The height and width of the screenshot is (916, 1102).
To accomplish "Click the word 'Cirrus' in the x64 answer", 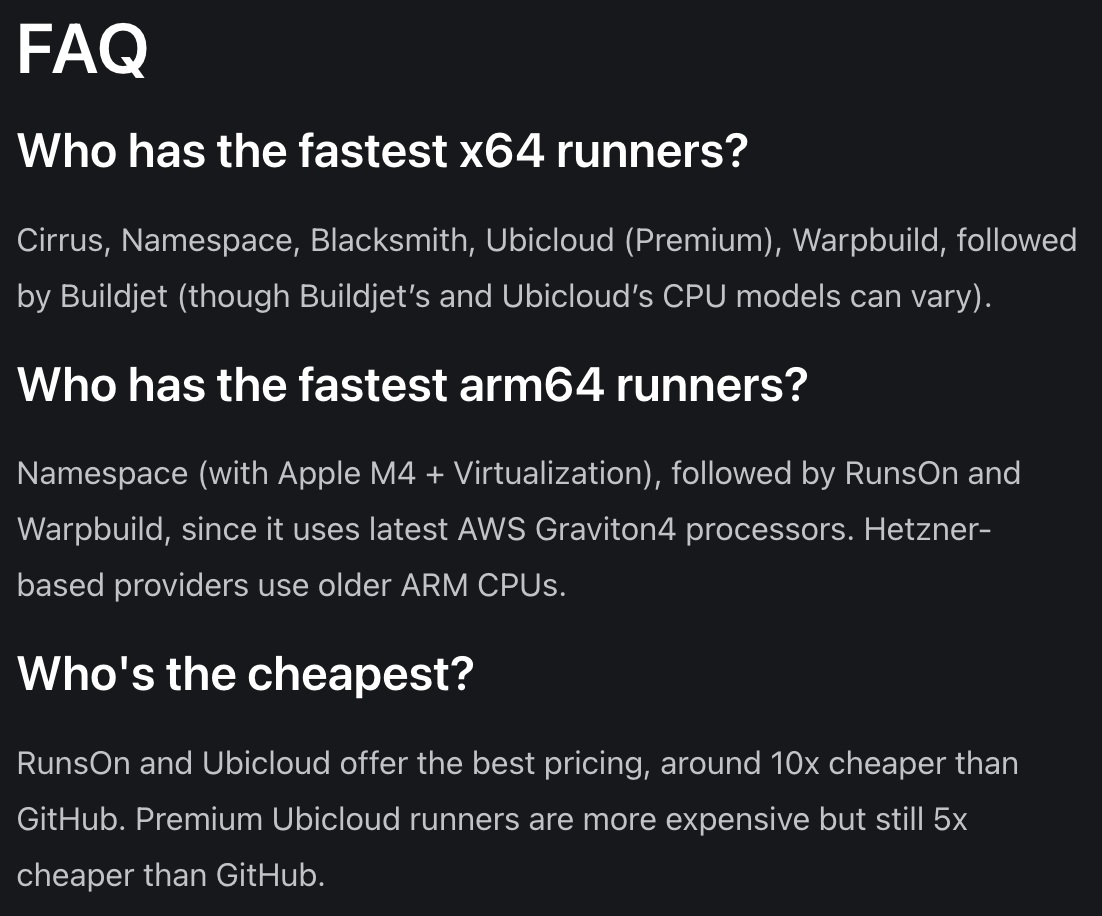I will [x=60, y=240].
